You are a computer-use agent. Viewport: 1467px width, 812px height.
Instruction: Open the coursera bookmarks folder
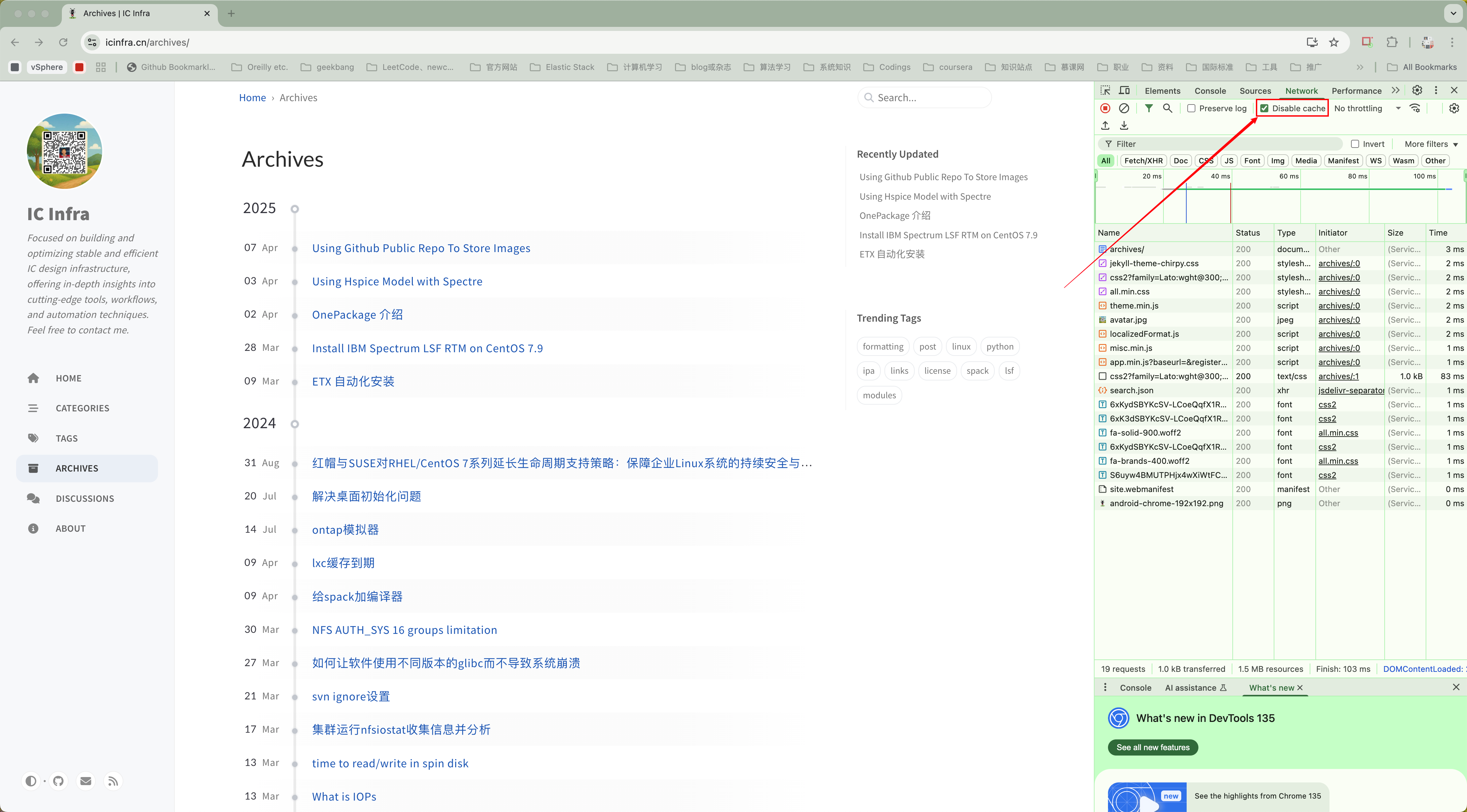[948, 67]
